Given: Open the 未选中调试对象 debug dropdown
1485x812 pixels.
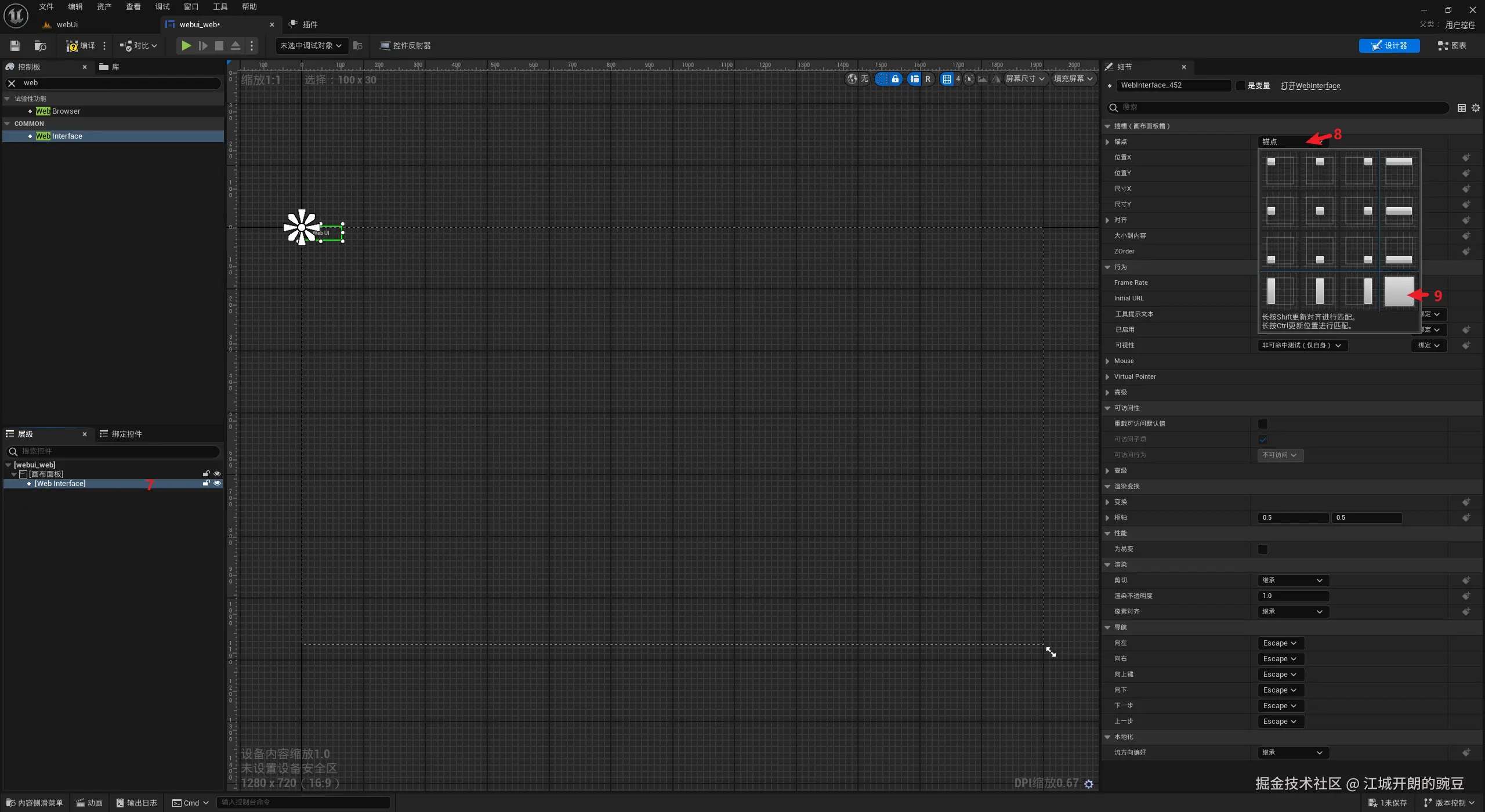Looking at the screenshot, I should [311, 46].
